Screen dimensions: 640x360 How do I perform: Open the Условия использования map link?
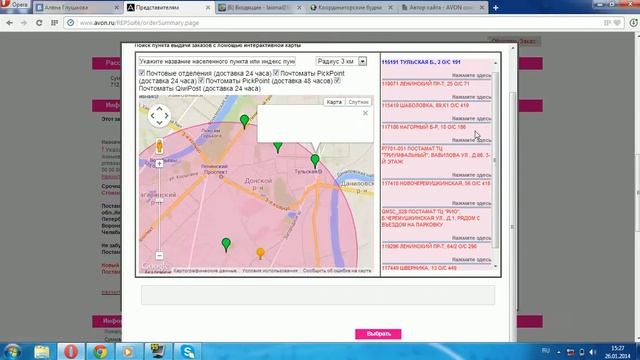(270, 271)
